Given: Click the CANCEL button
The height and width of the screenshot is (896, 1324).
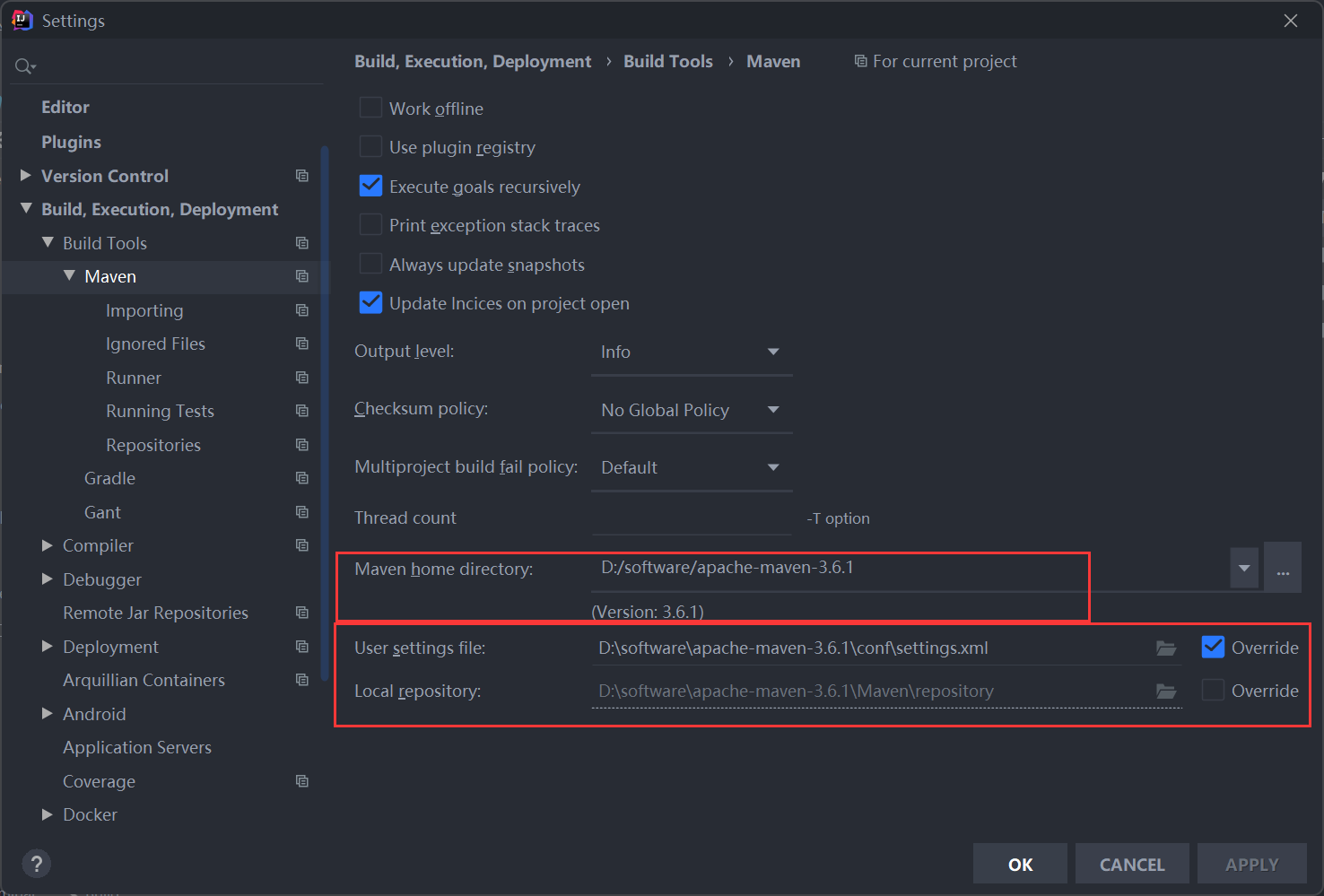Looking at the screenshot, I should [x=1132, y=864].
